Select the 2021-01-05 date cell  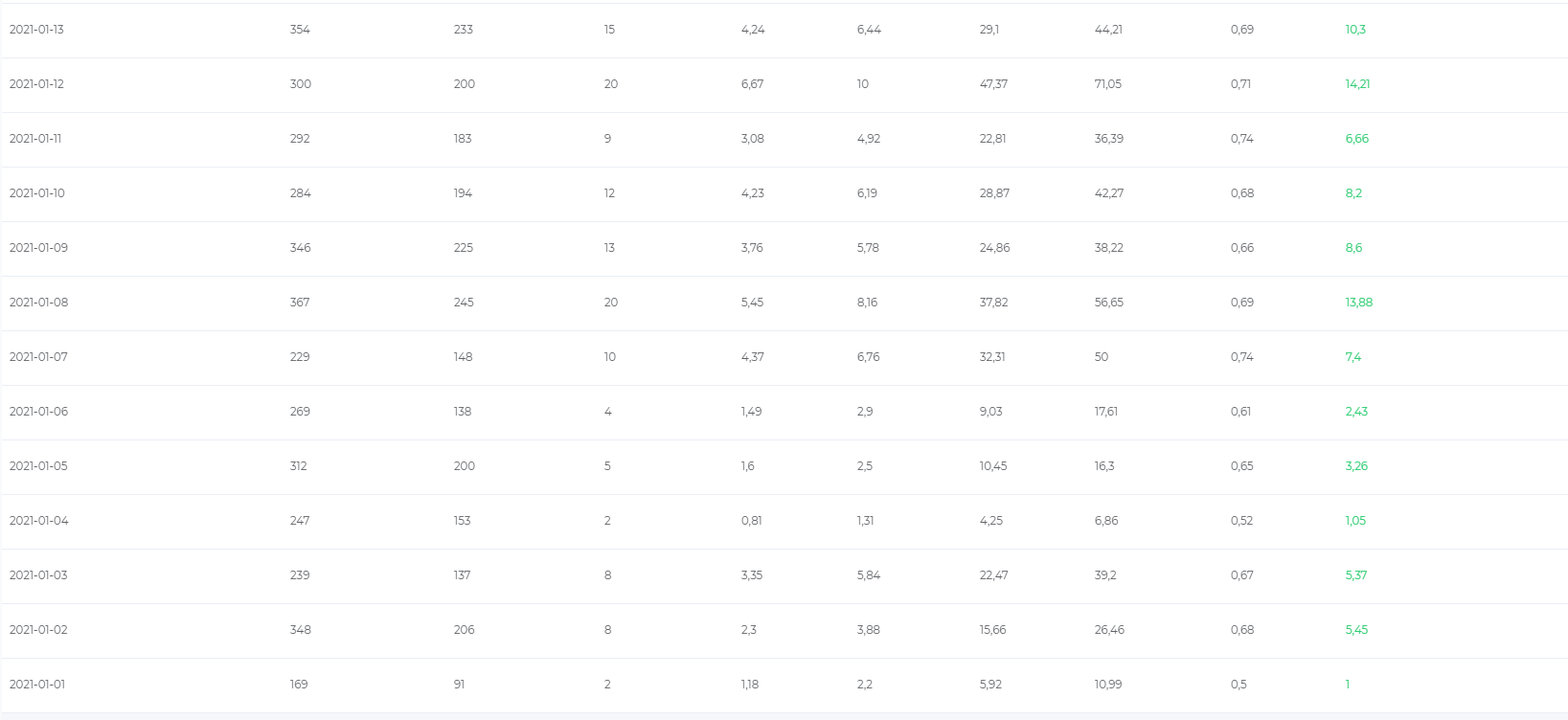click(x=38, y=466)
